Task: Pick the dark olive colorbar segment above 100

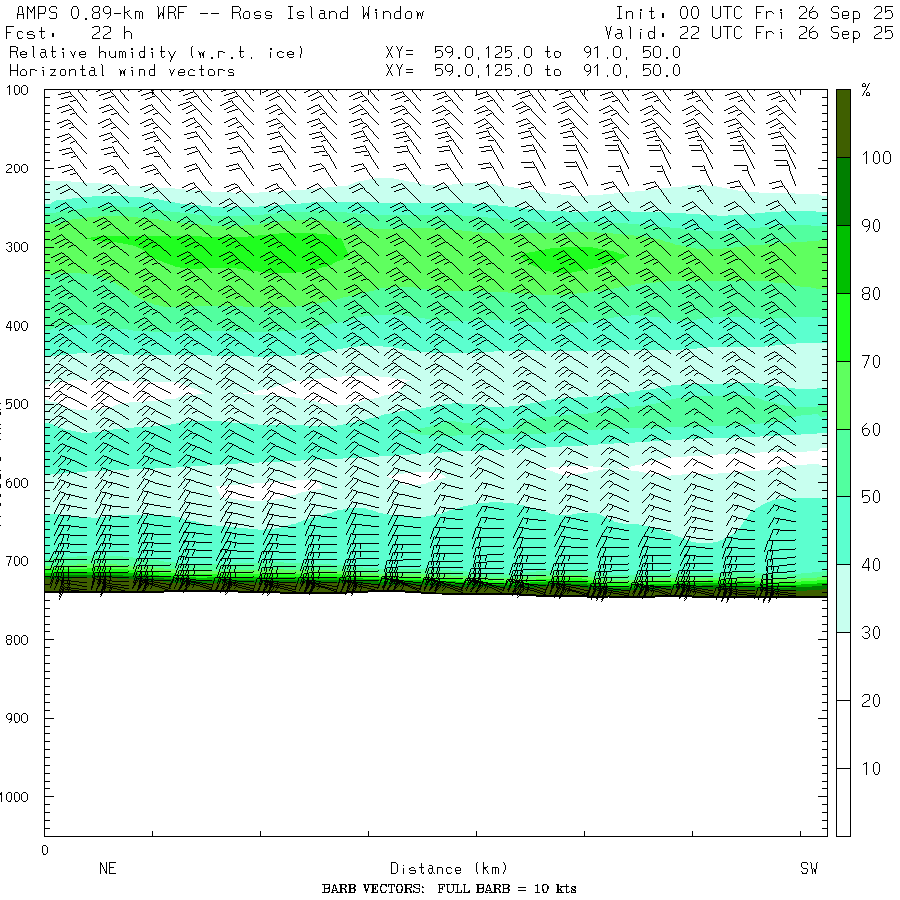Action: [843, 123]
